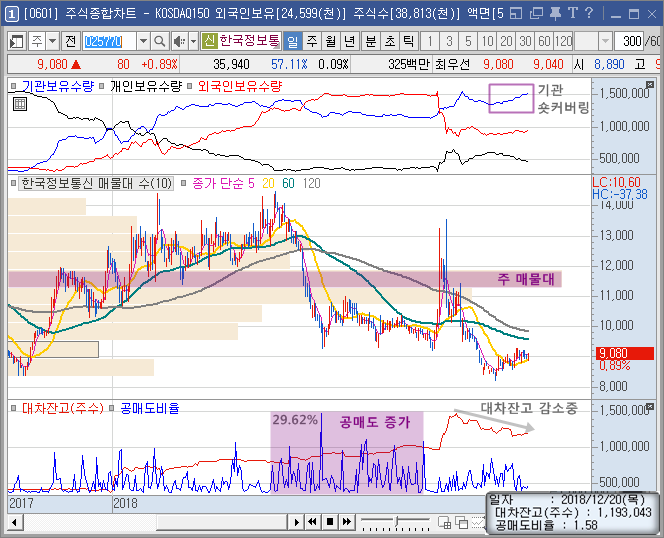Edit the 300 bar count field

coord(628,42)
